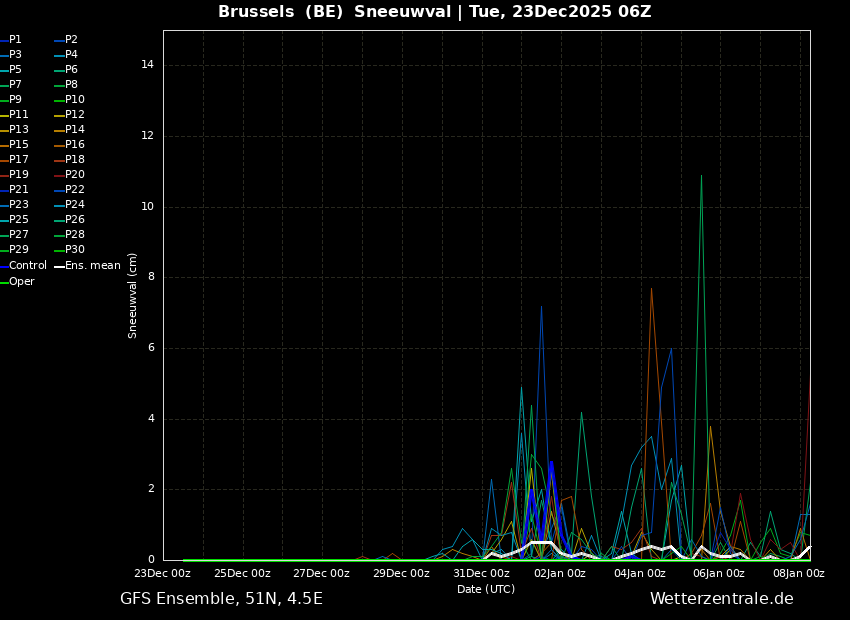Click the P14 legend label
The width and height of the screenshot is (850, 620).
click(x=75, y=130)
